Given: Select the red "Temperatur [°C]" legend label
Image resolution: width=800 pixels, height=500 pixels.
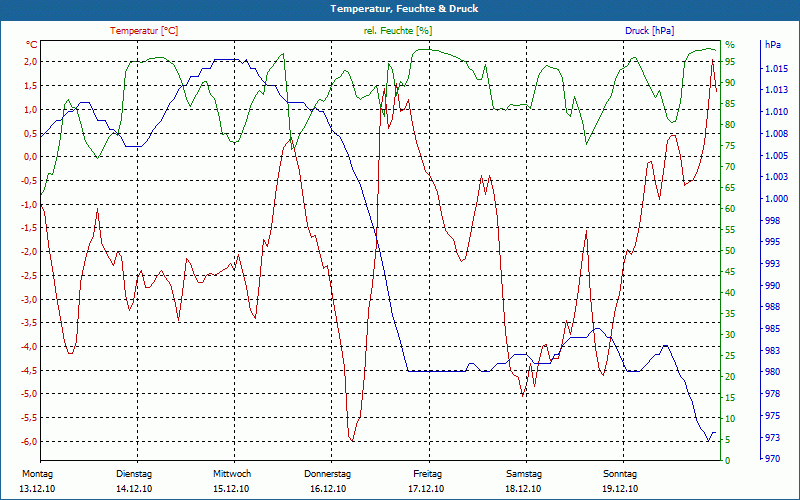Looking at the screenshot, I should (x=144, y=31).
